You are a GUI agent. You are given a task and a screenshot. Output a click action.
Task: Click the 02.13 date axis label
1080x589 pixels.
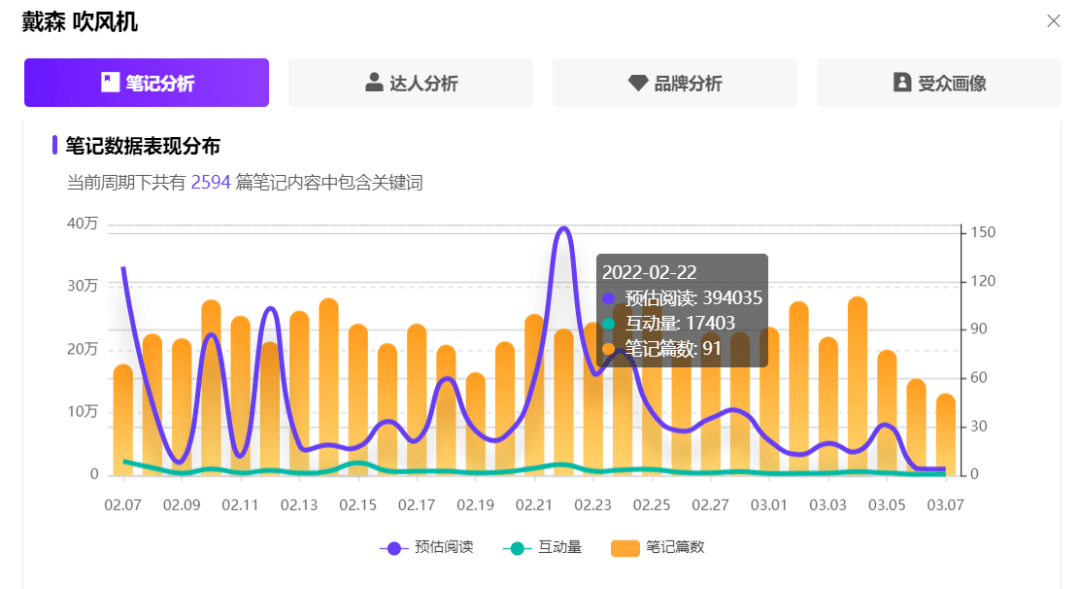tap(299, 505)
